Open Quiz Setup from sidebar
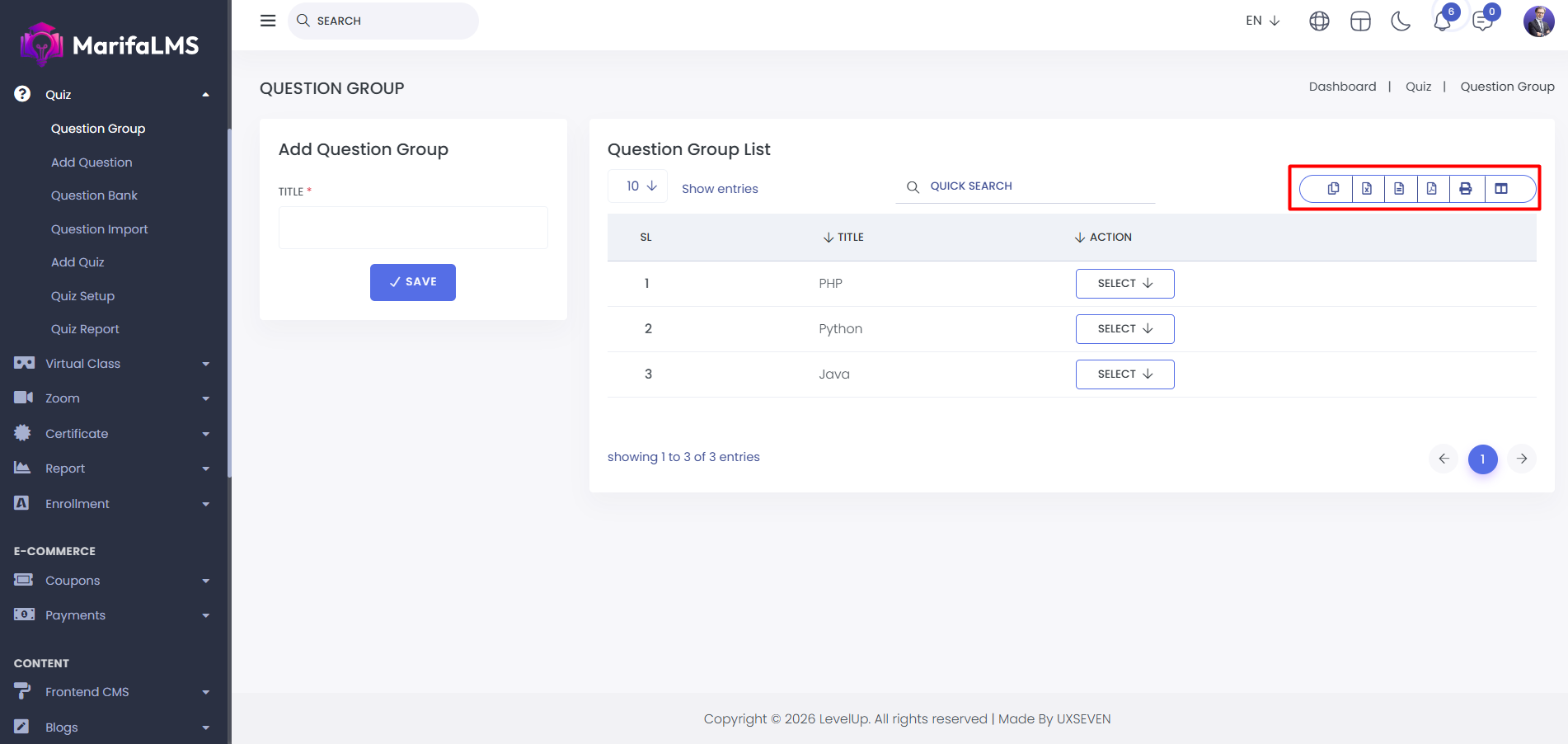1568x744 pixels. pyautogui.click(x=82, y=296)
